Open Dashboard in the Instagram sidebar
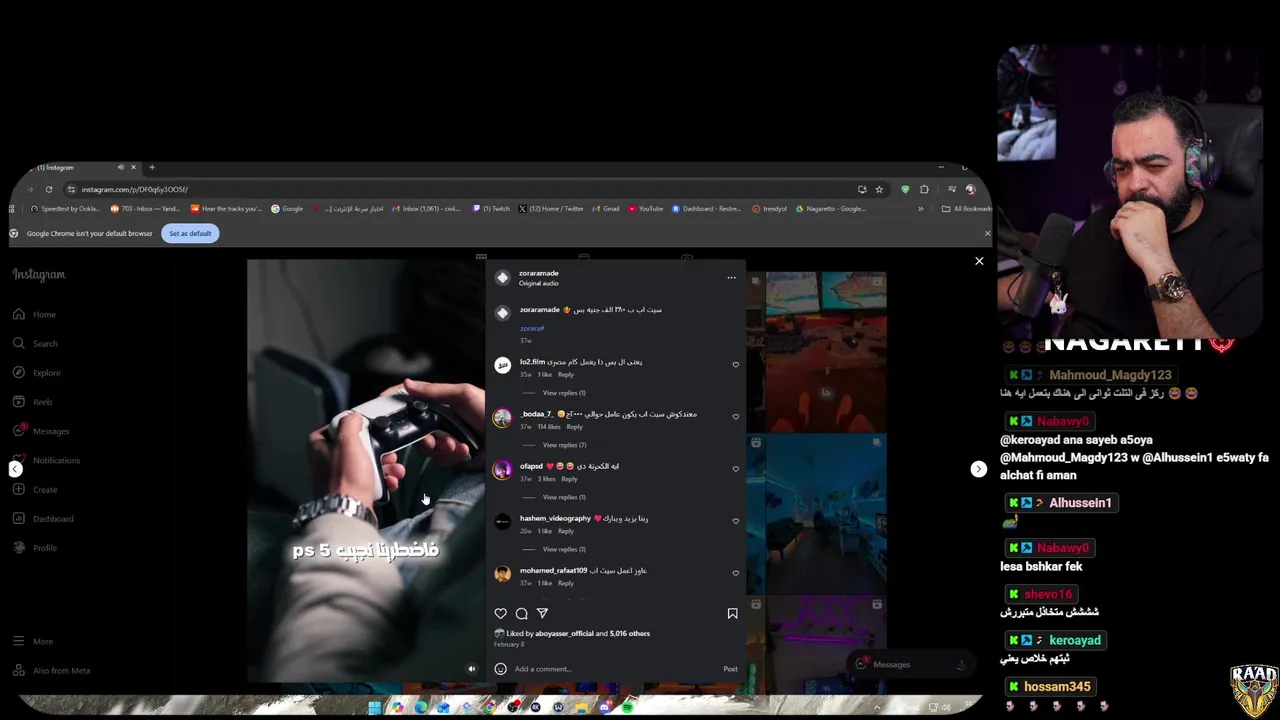Screen dimensions: 1280x720 [43, 518]
